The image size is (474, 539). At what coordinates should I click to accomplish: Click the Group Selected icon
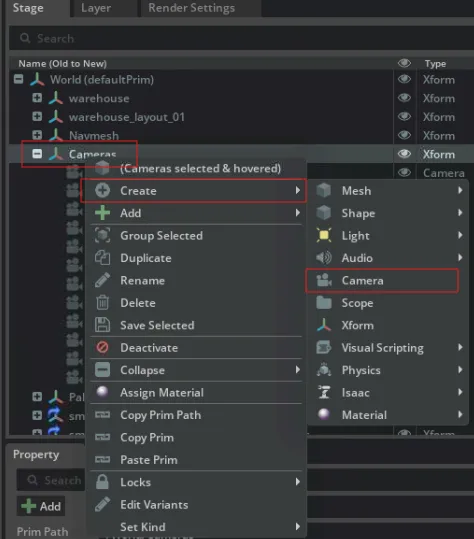102,235
